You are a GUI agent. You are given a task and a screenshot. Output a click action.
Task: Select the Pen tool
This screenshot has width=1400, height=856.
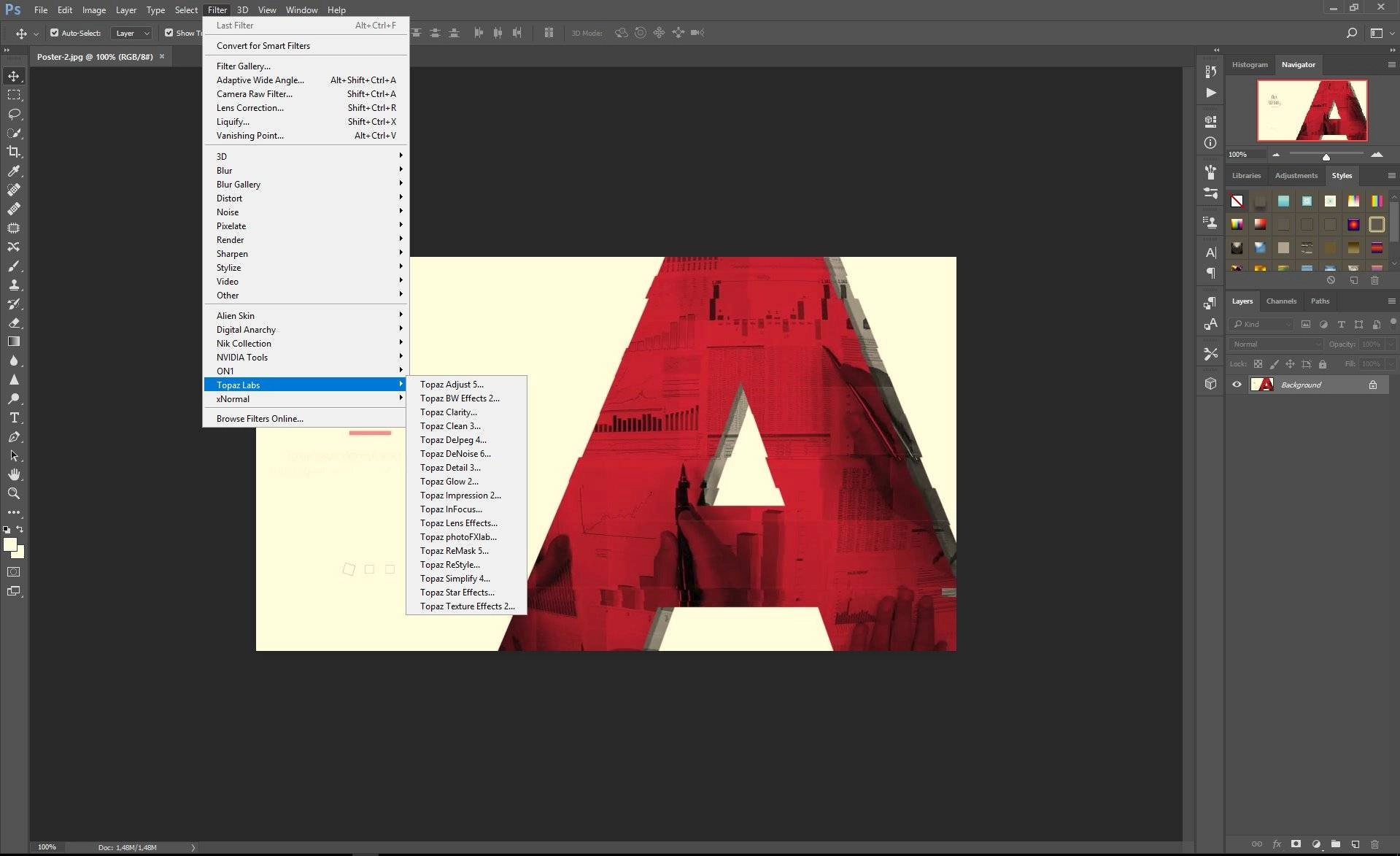tap(14, 436)
